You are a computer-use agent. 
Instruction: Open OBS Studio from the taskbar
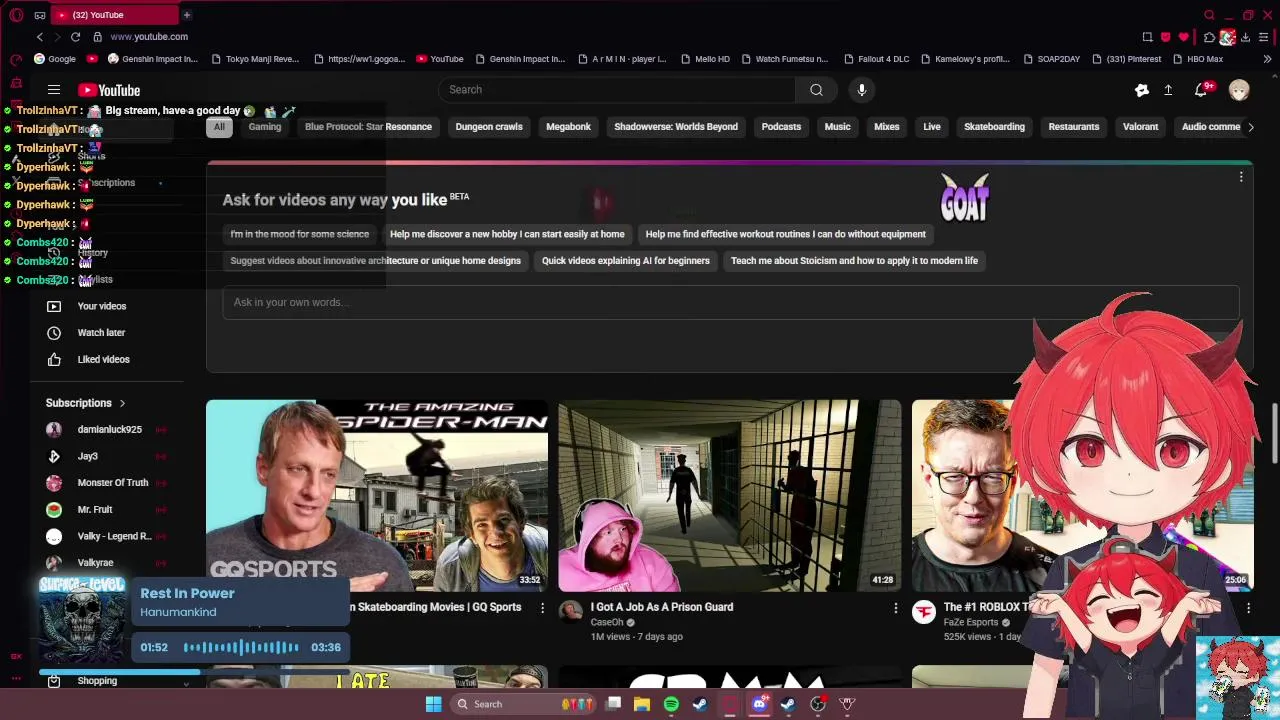tap(817, 704)
